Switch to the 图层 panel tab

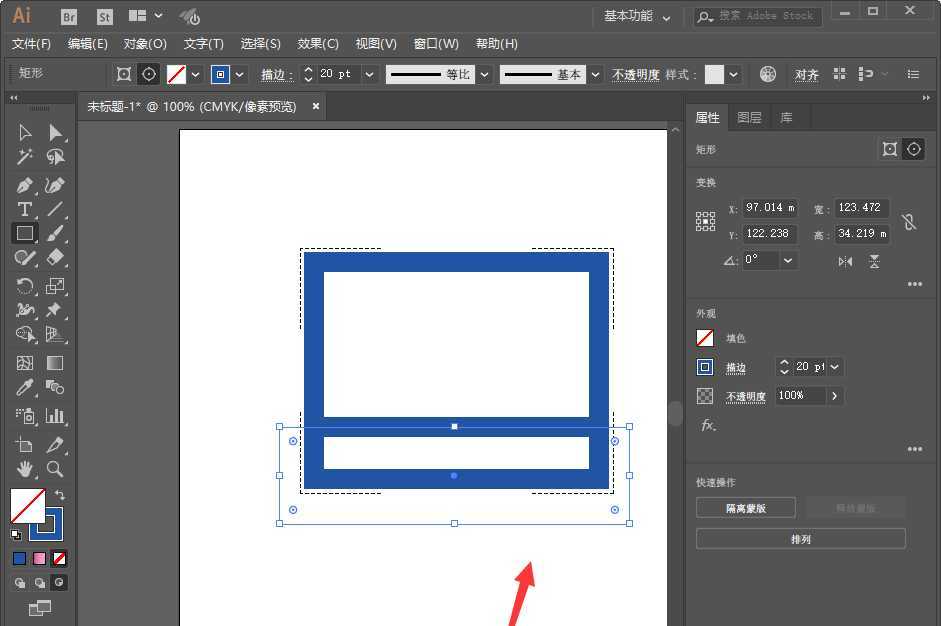[749, 117]
